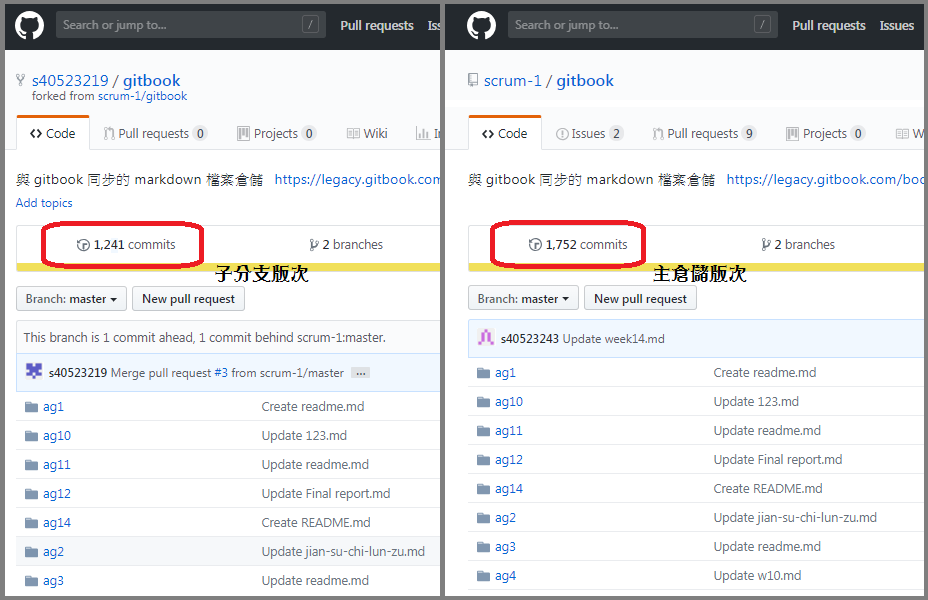Click s40523219 author name in left commit row
Image resolution: width=928 pixels, height=600 pixels.
click(x=78, y=373)
